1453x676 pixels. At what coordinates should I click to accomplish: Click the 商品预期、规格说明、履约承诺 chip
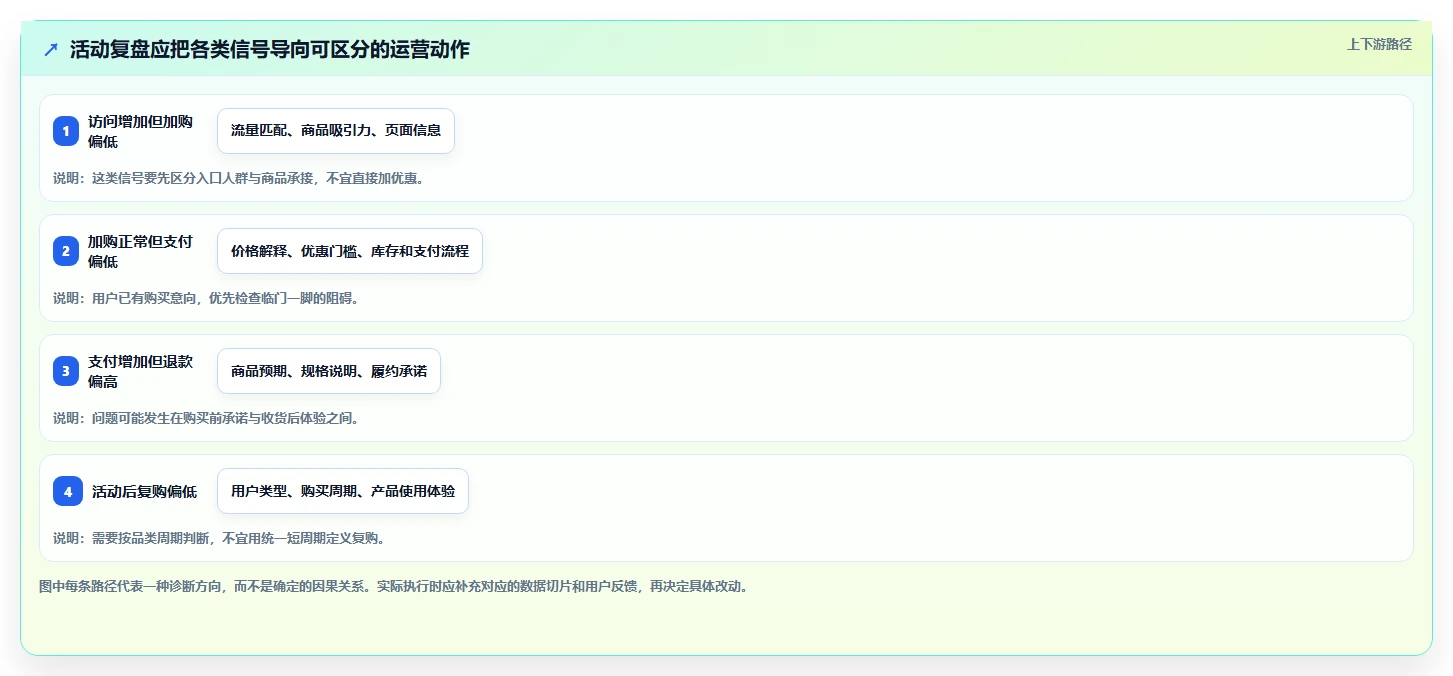[x=329, y=371]
